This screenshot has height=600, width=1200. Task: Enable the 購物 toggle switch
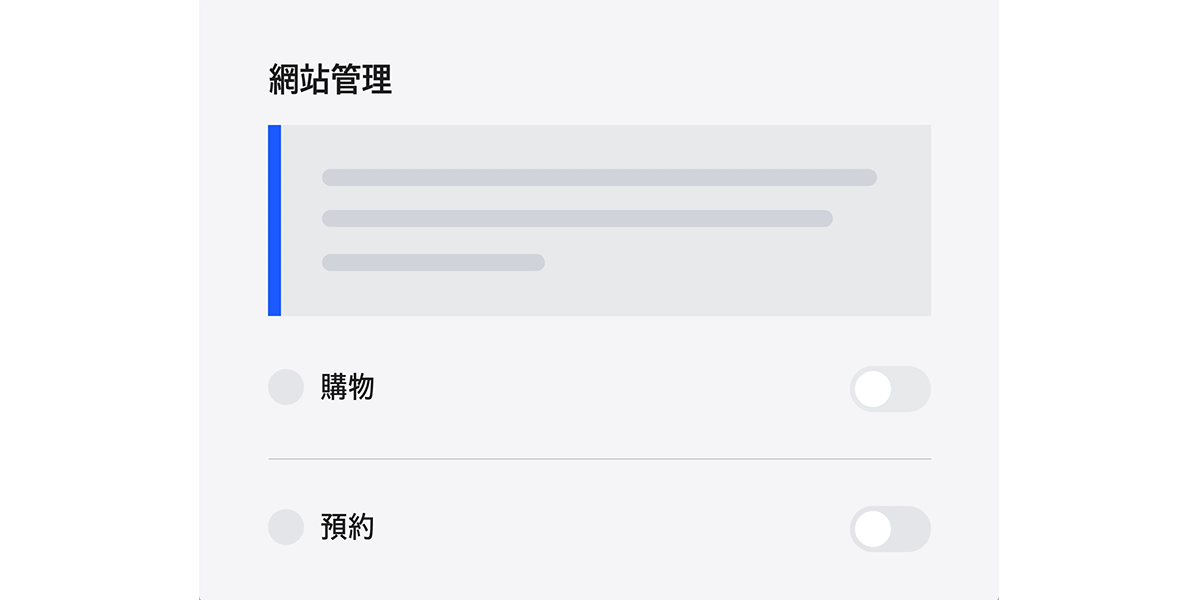point(890,389)
